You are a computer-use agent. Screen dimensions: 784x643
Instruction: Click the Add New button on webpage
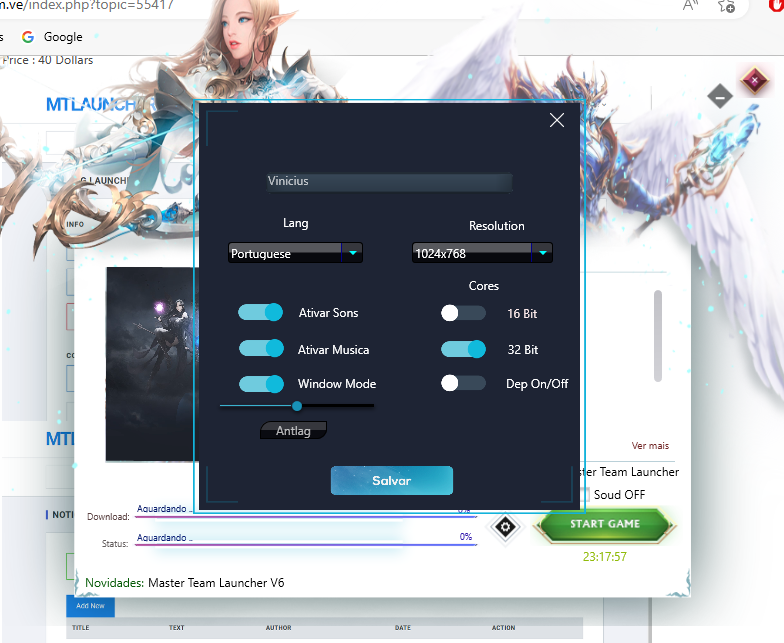click(x=90, y=606)
